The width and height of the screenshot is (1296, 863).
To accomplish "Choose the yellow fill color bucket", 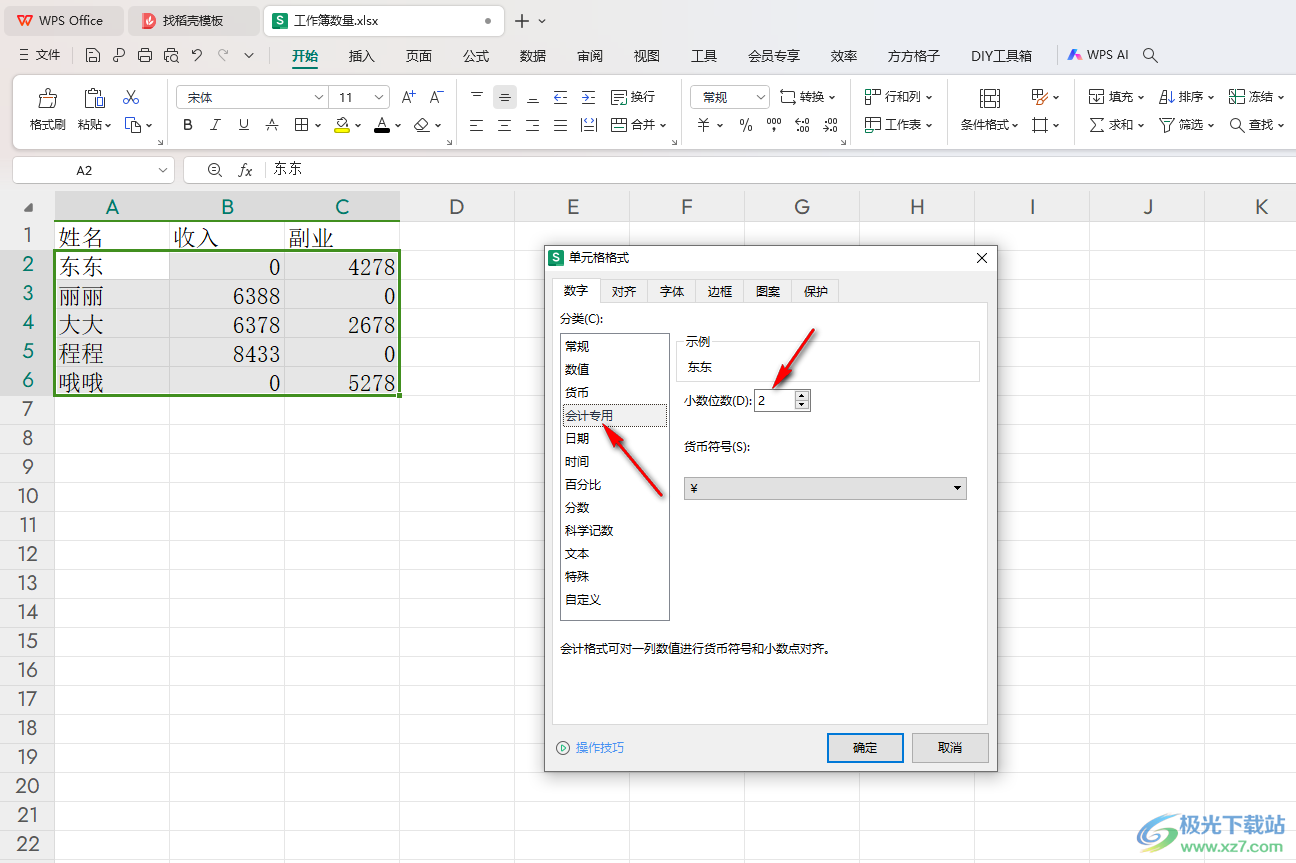I will (x=342, y=125).
